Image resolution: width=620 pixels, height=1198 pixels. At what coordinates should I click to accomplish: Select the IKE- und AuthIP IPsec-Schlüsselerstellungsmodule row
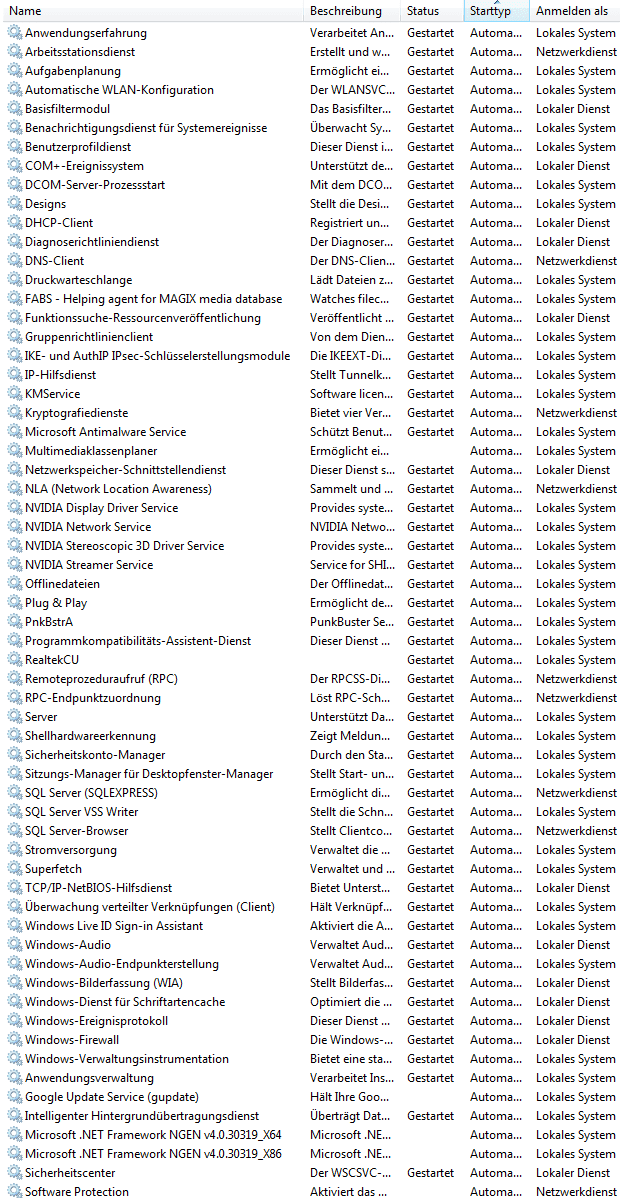point(157,356)
